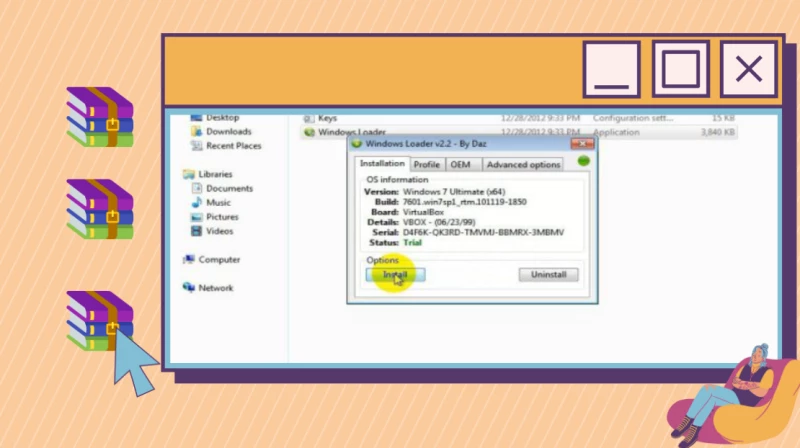Select the Music library icon
Viewport: 800px width, 448px height.
(196, 203)
